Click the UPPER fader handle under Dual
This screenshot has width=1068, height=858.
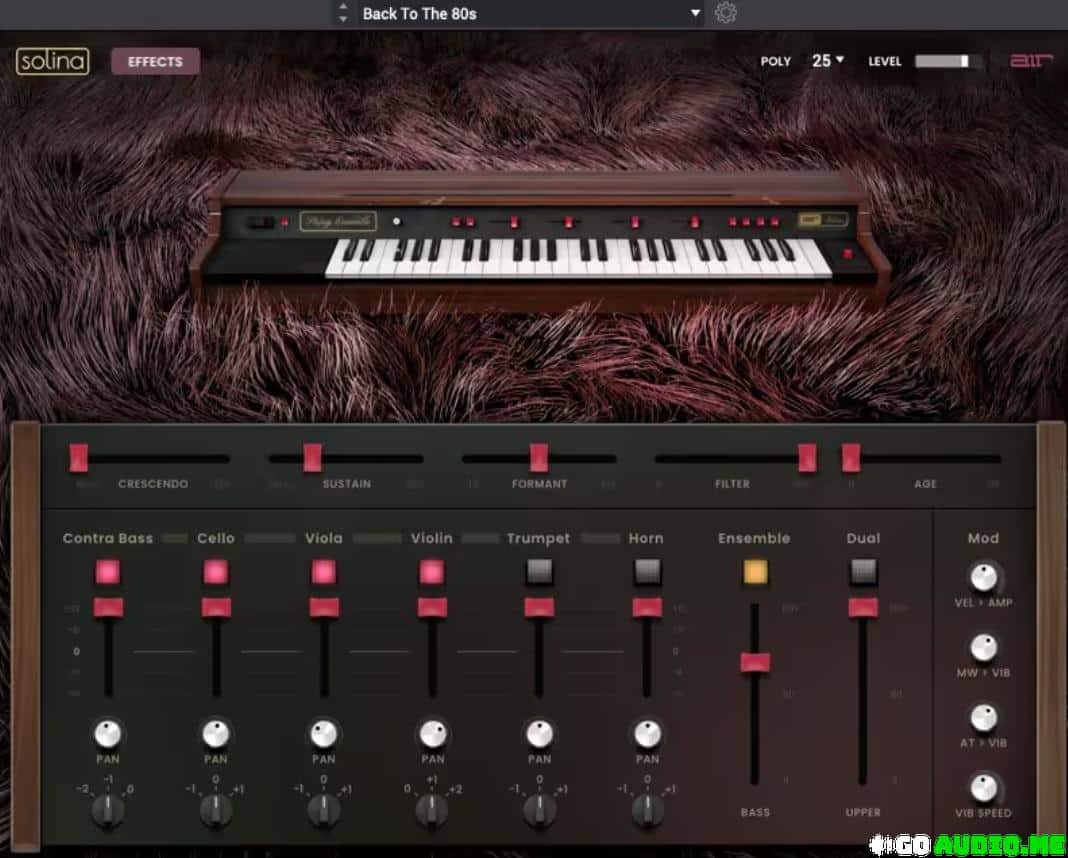(863, 607)
